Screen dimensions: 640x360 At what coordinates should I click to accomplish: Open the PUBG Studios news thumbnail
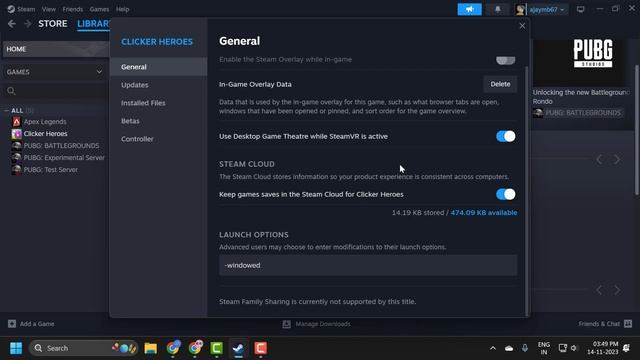click(x=578, y=63)
